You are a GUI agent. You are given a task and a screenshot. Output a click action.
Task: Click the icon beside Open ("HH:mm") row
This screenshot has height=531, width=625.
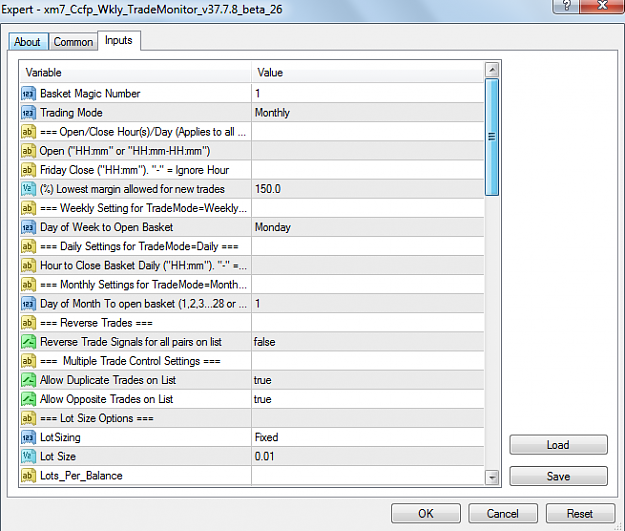point(28,151)
